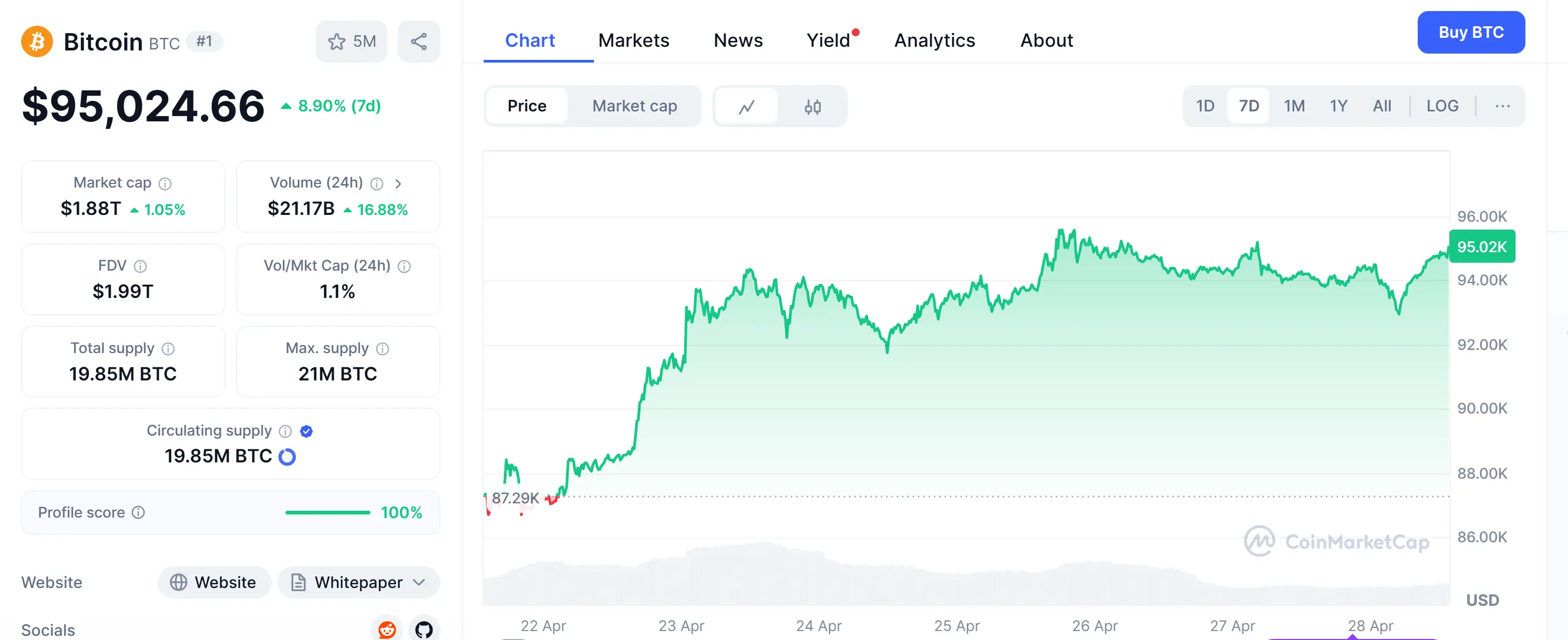This screenshot has width=1568, height=640.
Task: Click the 95.02K current price label
Action: pyautogui.click(x=1481, y=246)
